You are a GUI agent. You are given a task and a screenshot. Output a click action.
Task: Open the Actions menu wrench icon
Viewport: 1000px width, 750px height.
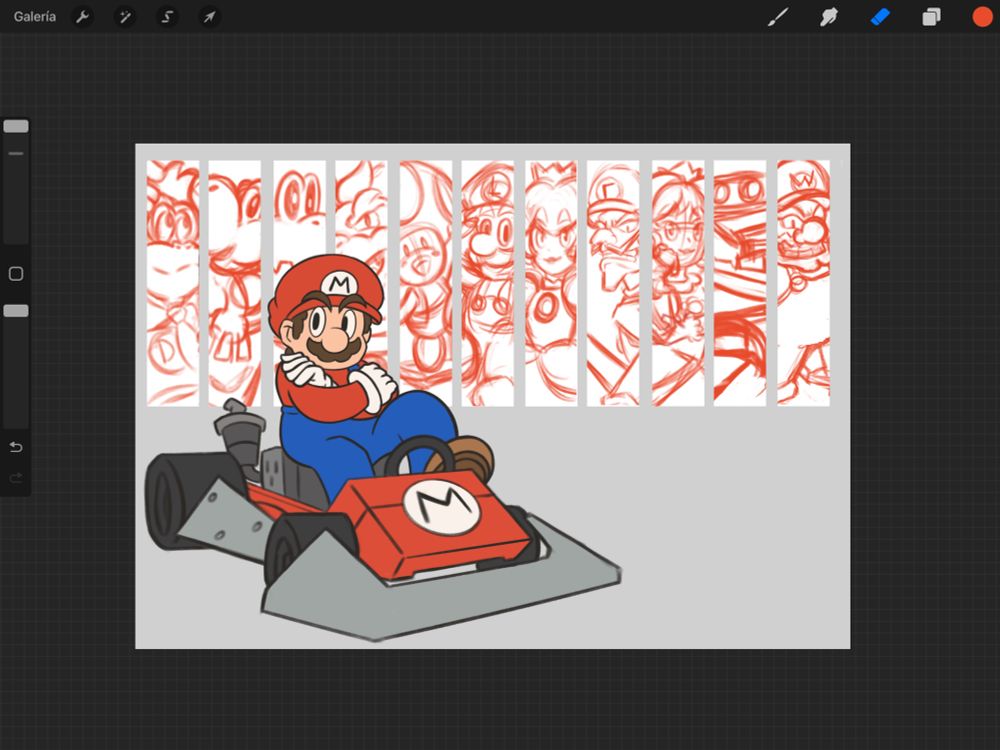[x=83, y=16]
